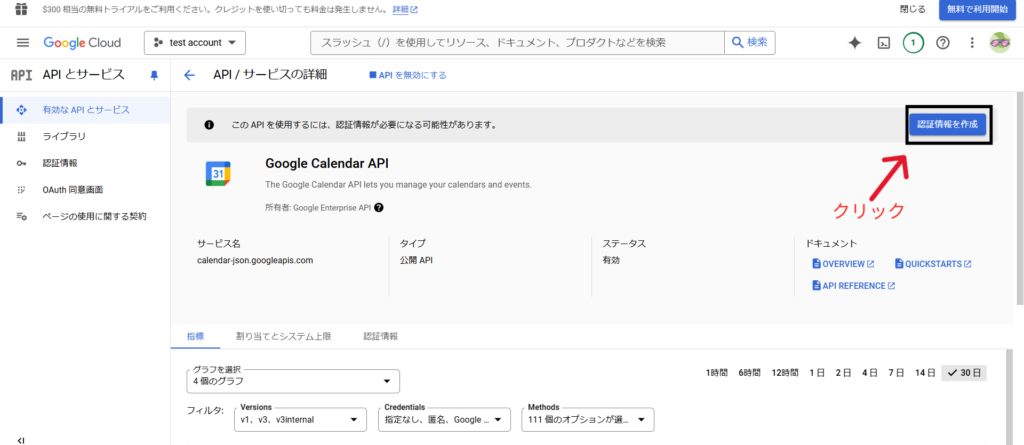1024x445 pixels.
Task: Go back with the left arrow
Action: coord(190,75)
